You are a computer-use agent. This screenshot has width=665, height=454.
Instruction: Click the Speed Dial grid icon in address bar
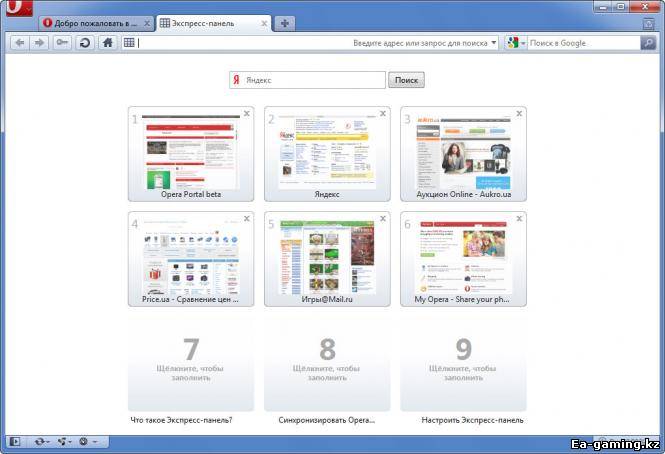(x=129, y=42)
